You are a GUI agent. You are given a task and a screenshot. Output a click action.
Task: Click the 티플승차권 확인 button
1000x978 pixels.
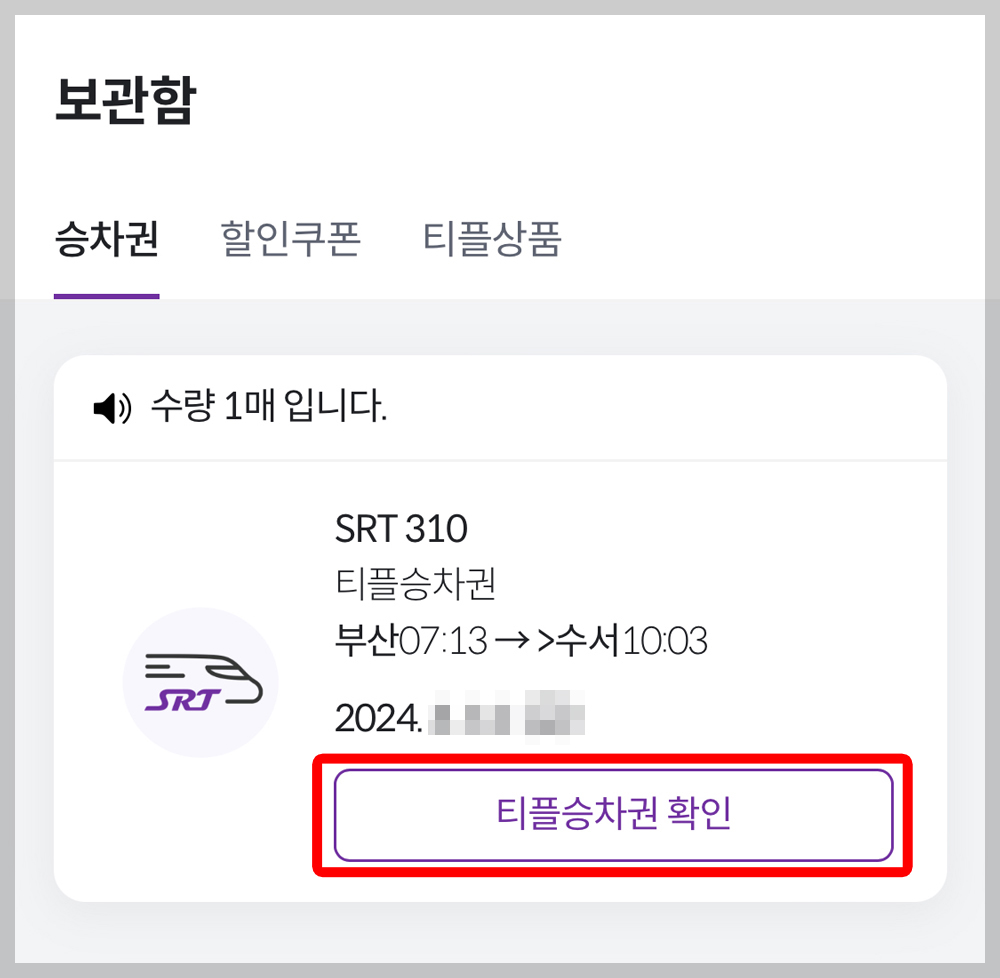(x=613, y=815)
